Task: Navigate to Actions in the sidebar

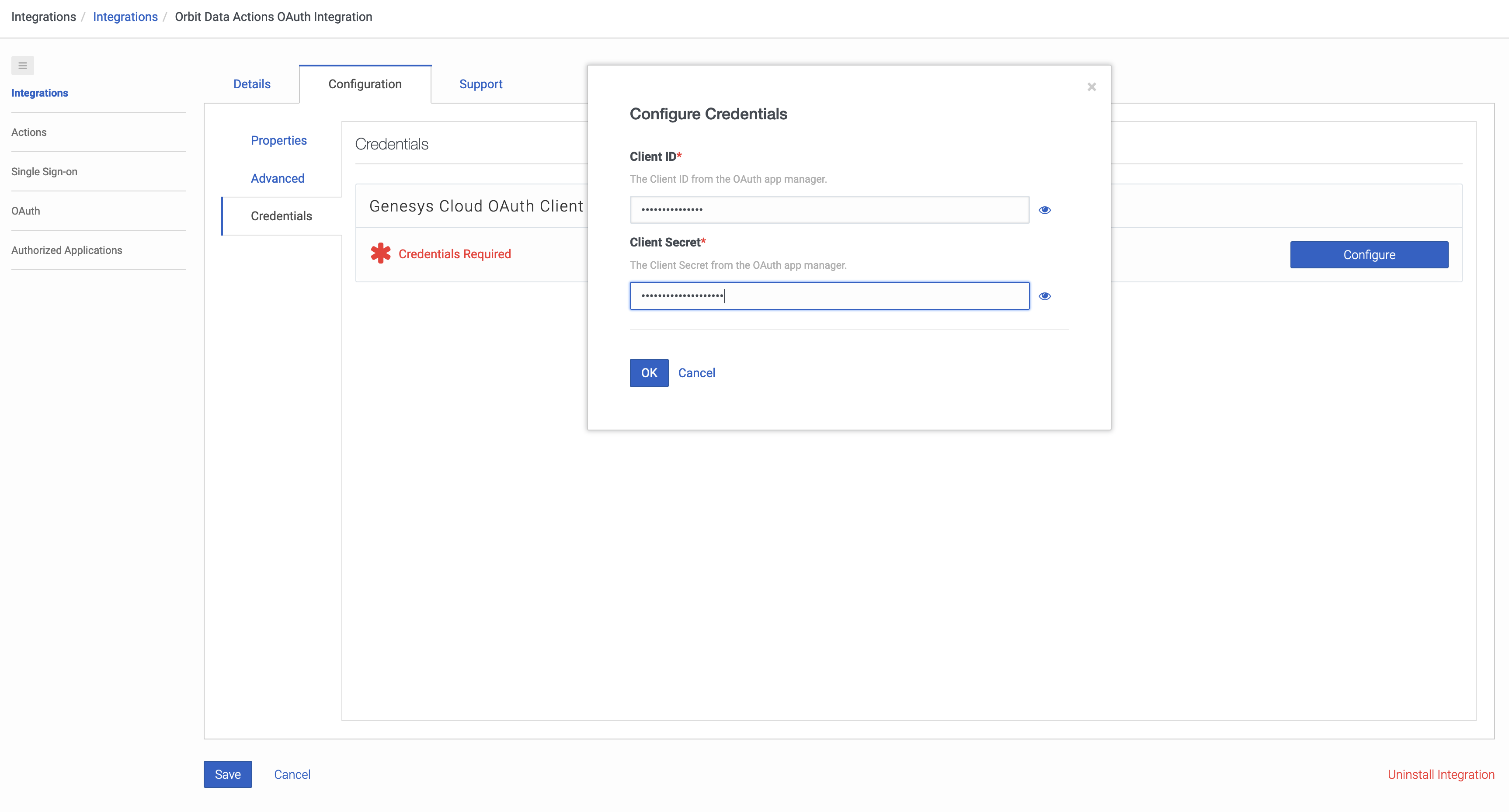Action: (29, 132)
